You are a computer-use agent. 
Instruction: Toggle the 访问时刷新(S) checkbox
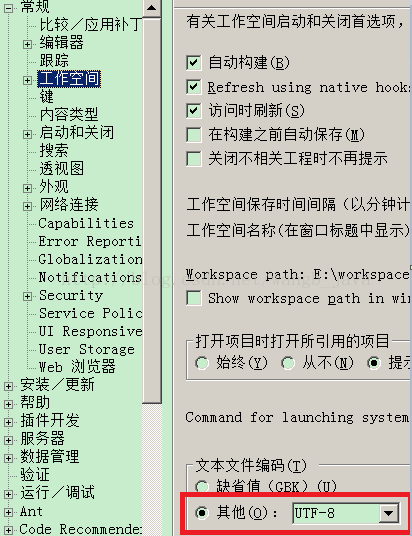(194, 111)
